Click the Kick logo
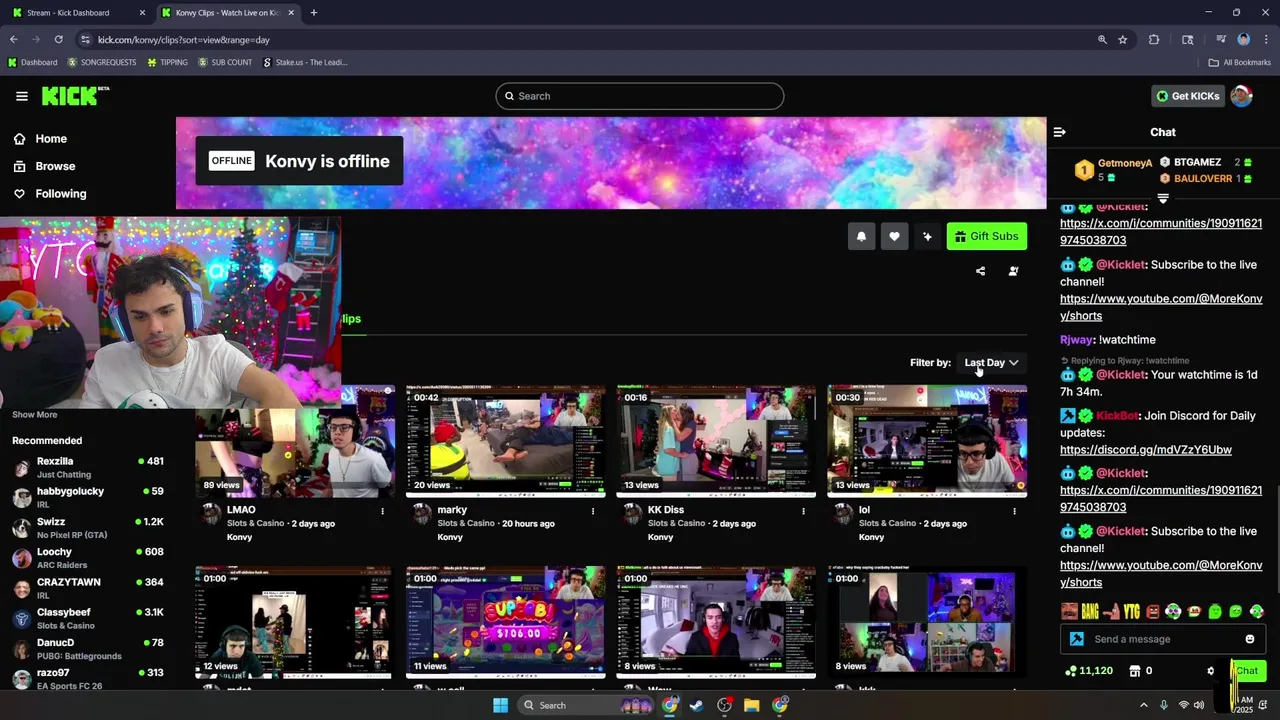This screenshot has height=720, width=1280. coord(75,96)
